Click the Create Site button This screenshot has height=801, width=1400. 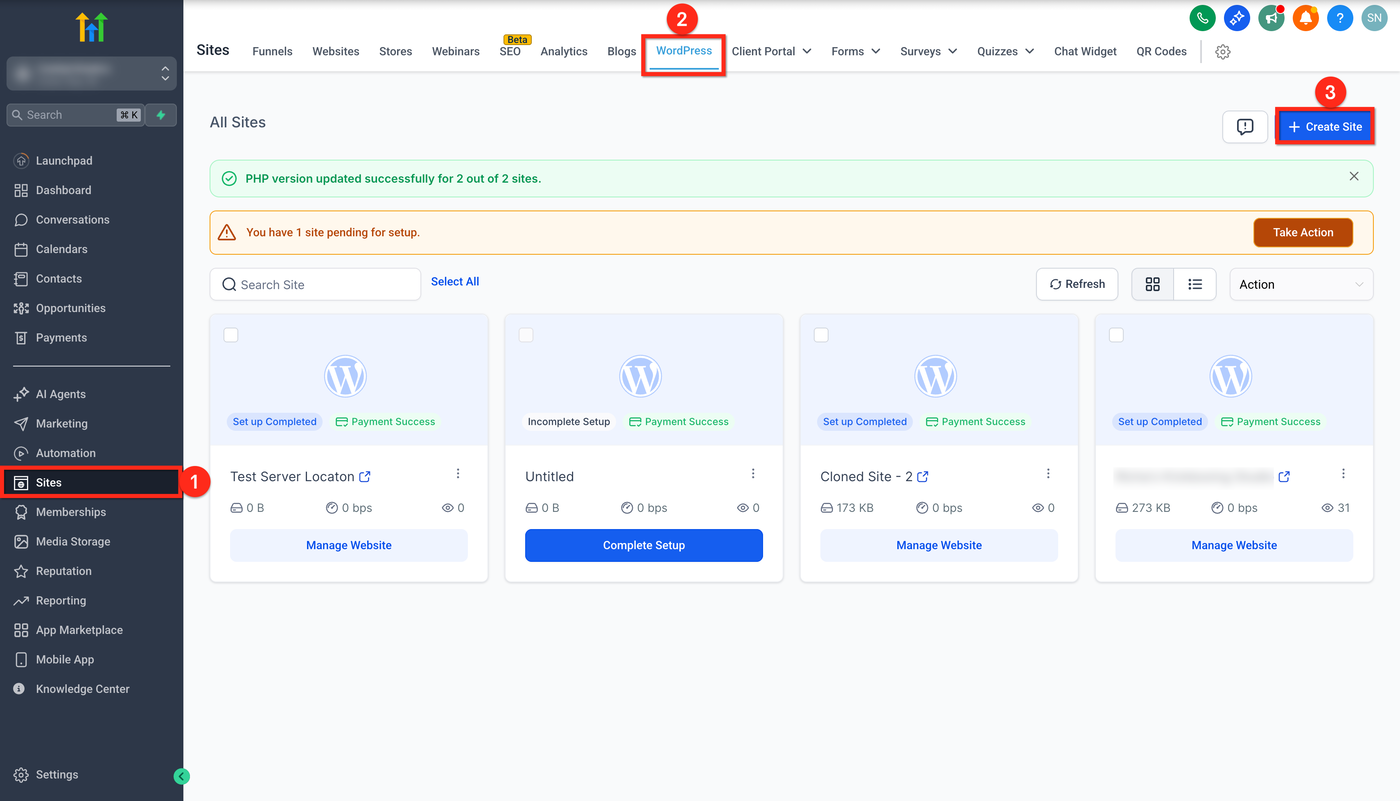coord(1325,127)
